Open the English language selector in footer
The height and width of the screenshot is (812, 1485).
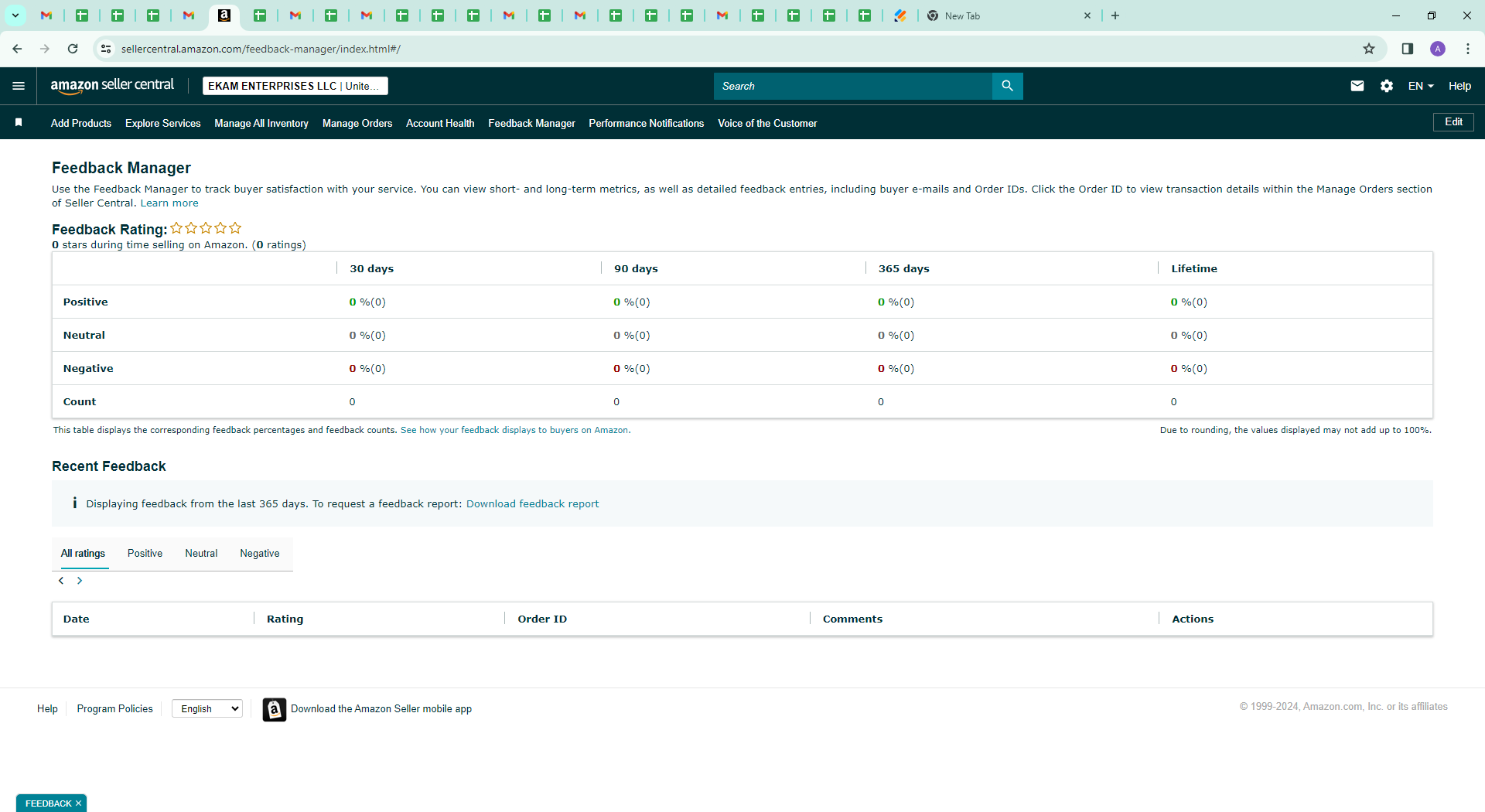click(x=207, y=708)
